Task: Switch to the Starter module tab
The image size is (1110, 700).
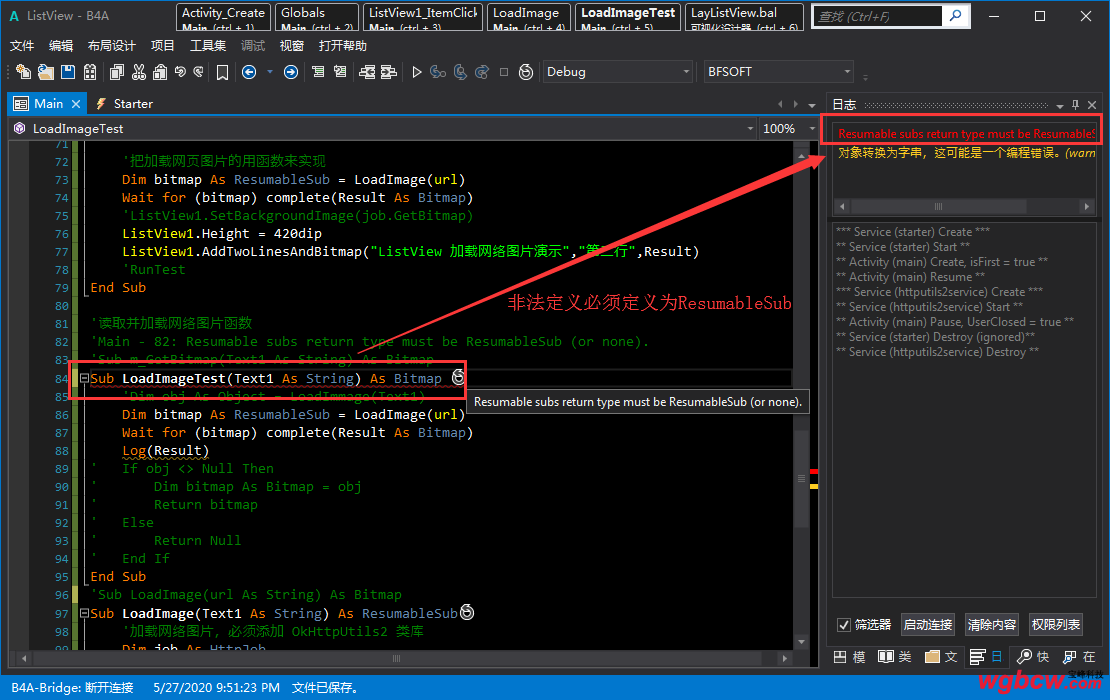Action: [x=125, y=103]
